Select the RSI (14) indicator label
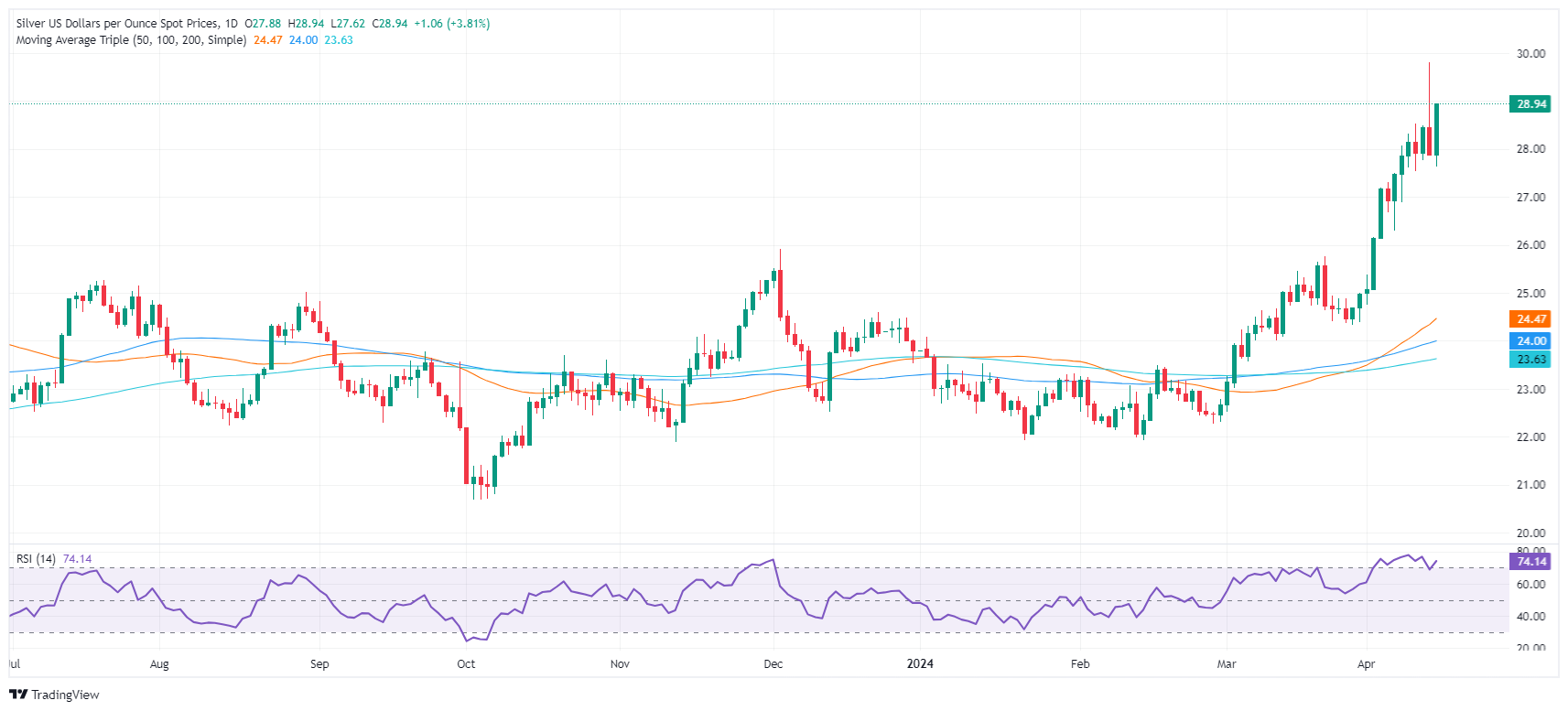The image size is (1568, 711). point(36,559)
